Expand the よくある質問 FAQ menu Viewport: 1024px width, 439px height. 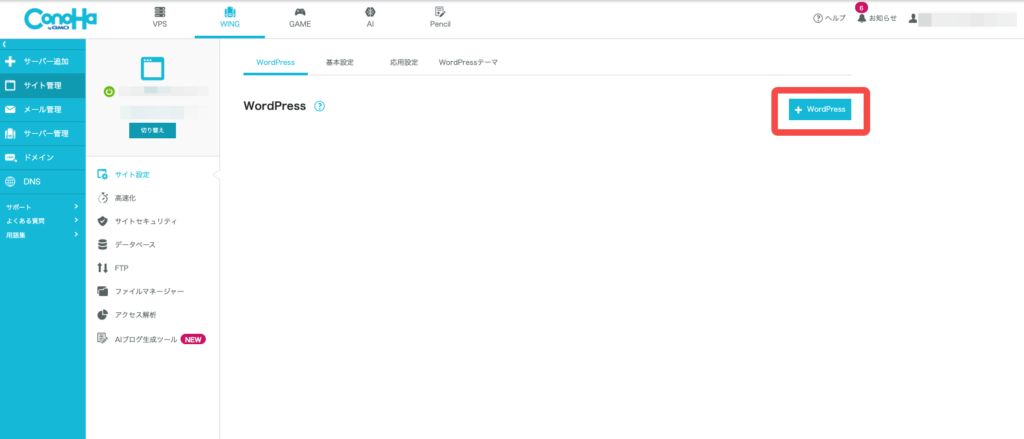coord(42,221)
